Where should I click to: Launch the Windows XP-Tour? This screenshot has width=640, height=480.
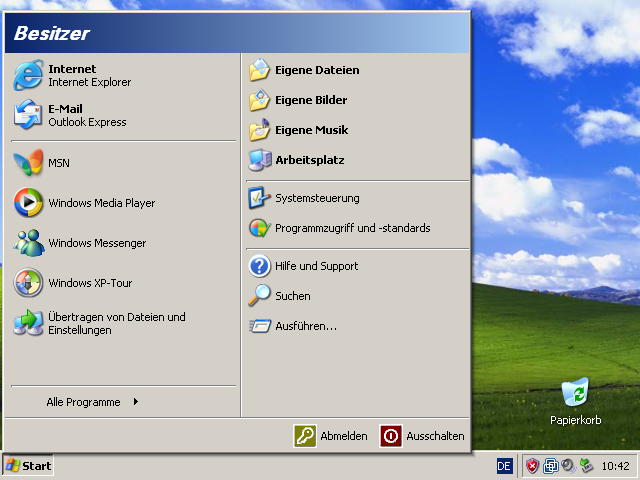(x=90, y=283)
